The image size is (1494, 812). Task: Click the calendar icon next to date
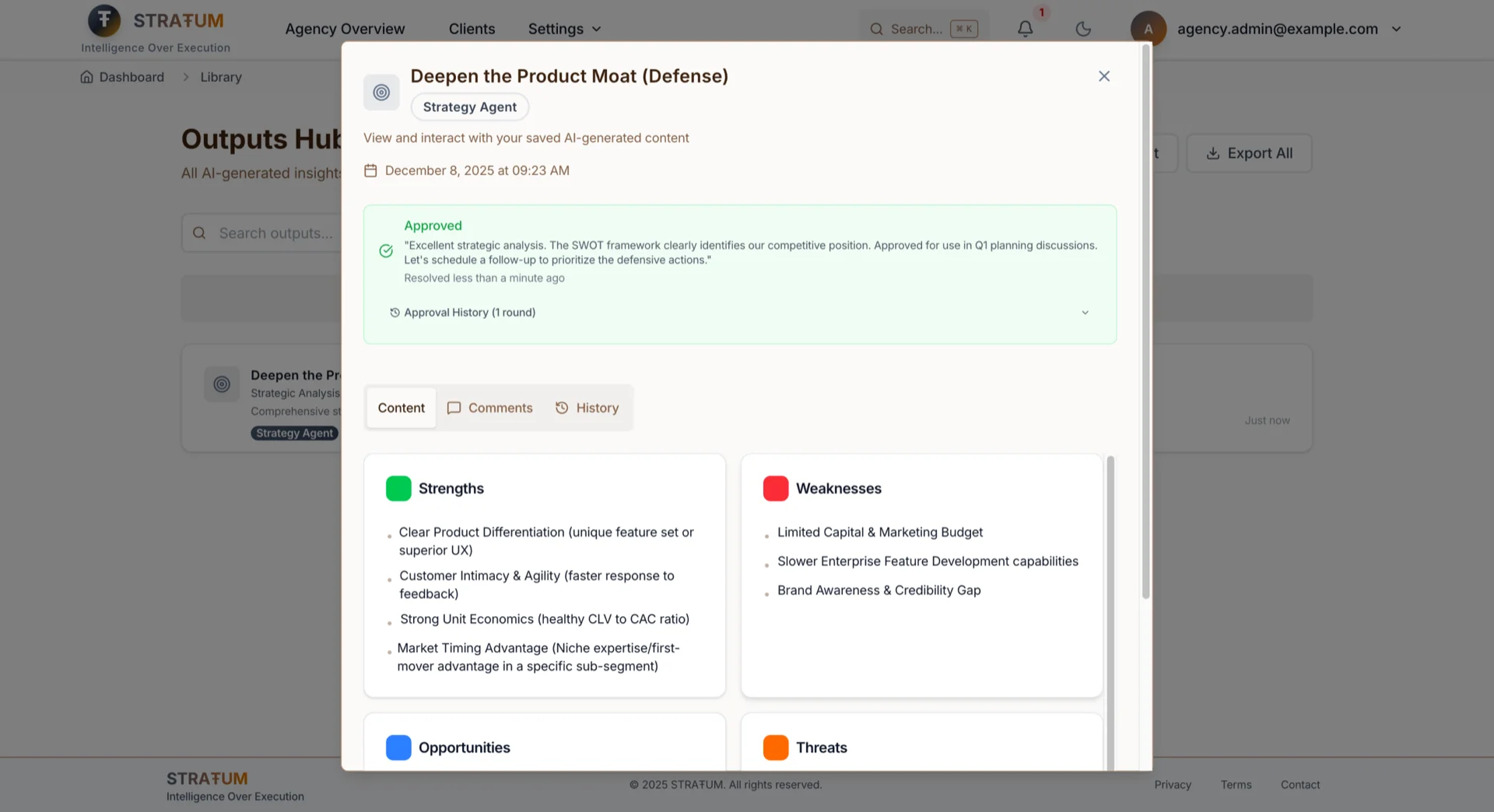point(370,171)
